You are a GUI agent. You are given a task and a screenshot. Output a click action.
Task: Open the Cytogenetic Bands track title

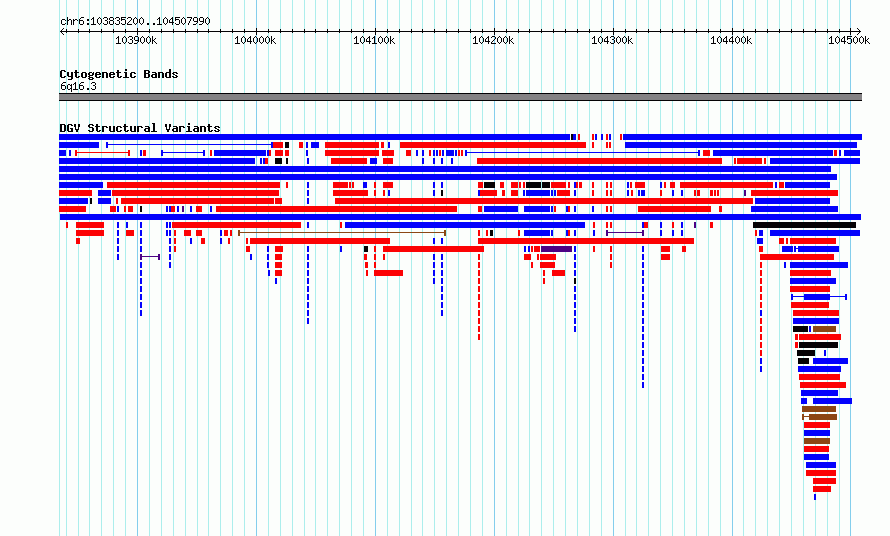tap(119, 74)
